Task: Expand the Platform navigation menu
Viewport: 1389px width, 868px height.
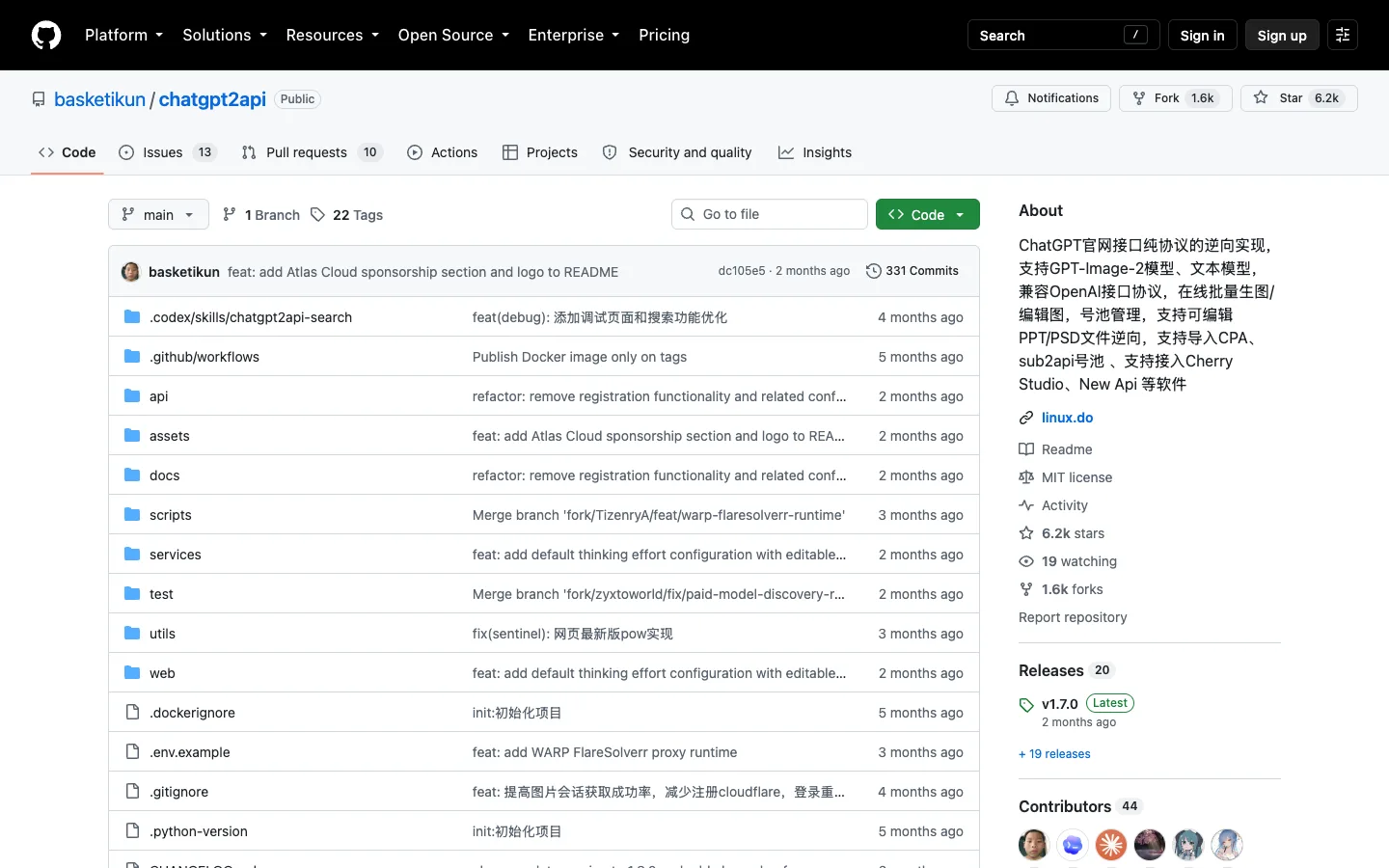Action: click(x=123, y=35)
